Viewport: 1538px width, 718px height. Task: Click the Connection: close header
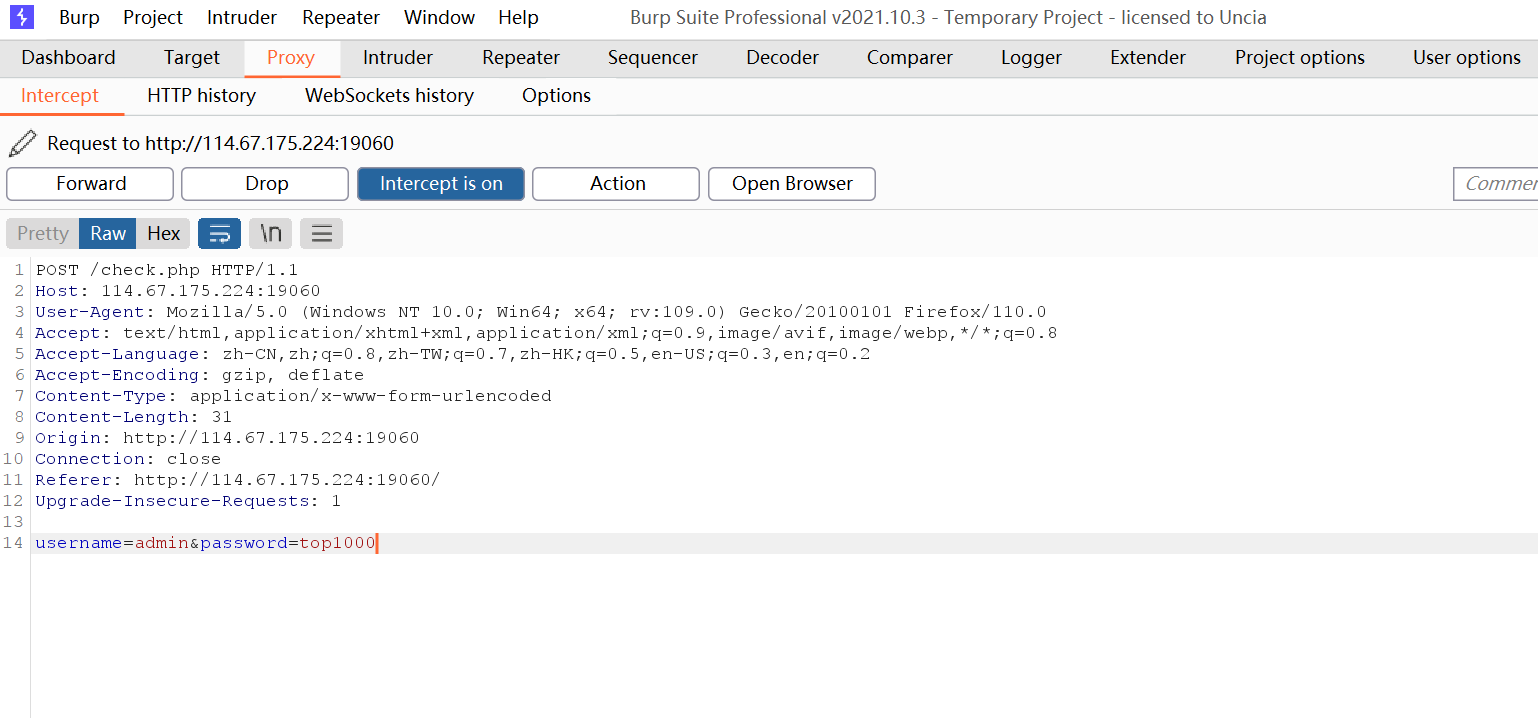pyautogui.click(x=128, y=459)
